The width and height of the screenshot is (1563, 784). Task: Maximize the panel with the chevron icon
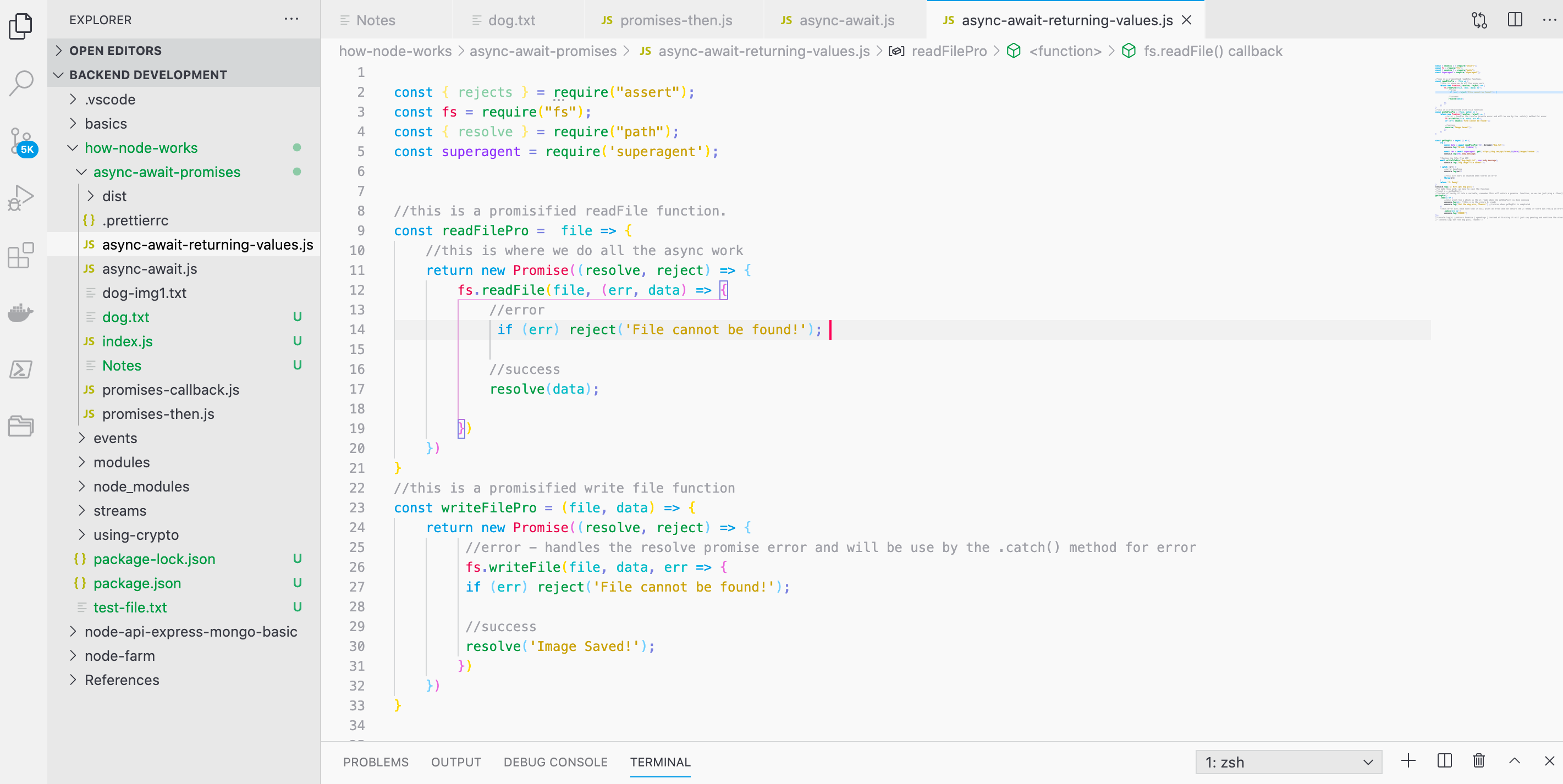[x=1515, y=761]
